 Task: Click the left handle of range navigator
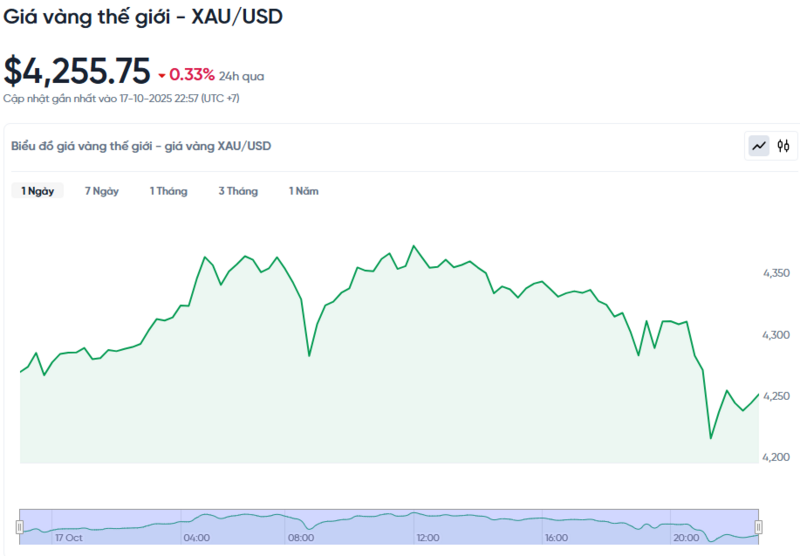click(19, 526)
